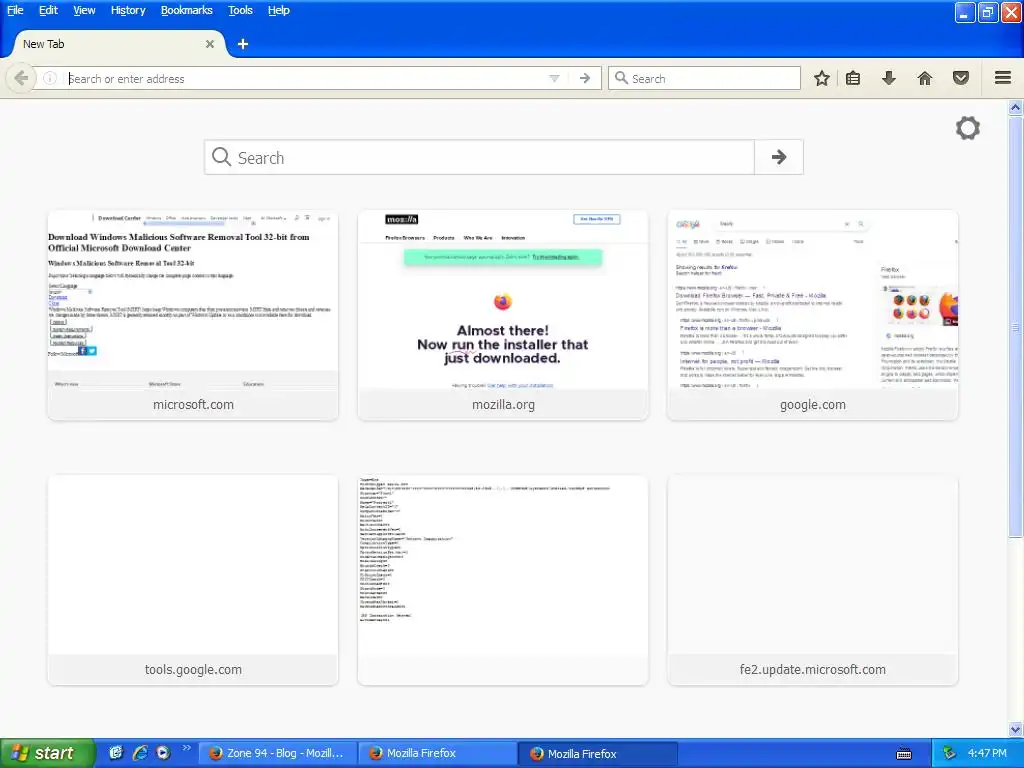Launch Windows Media Player from quick launch

coord(163,753)
